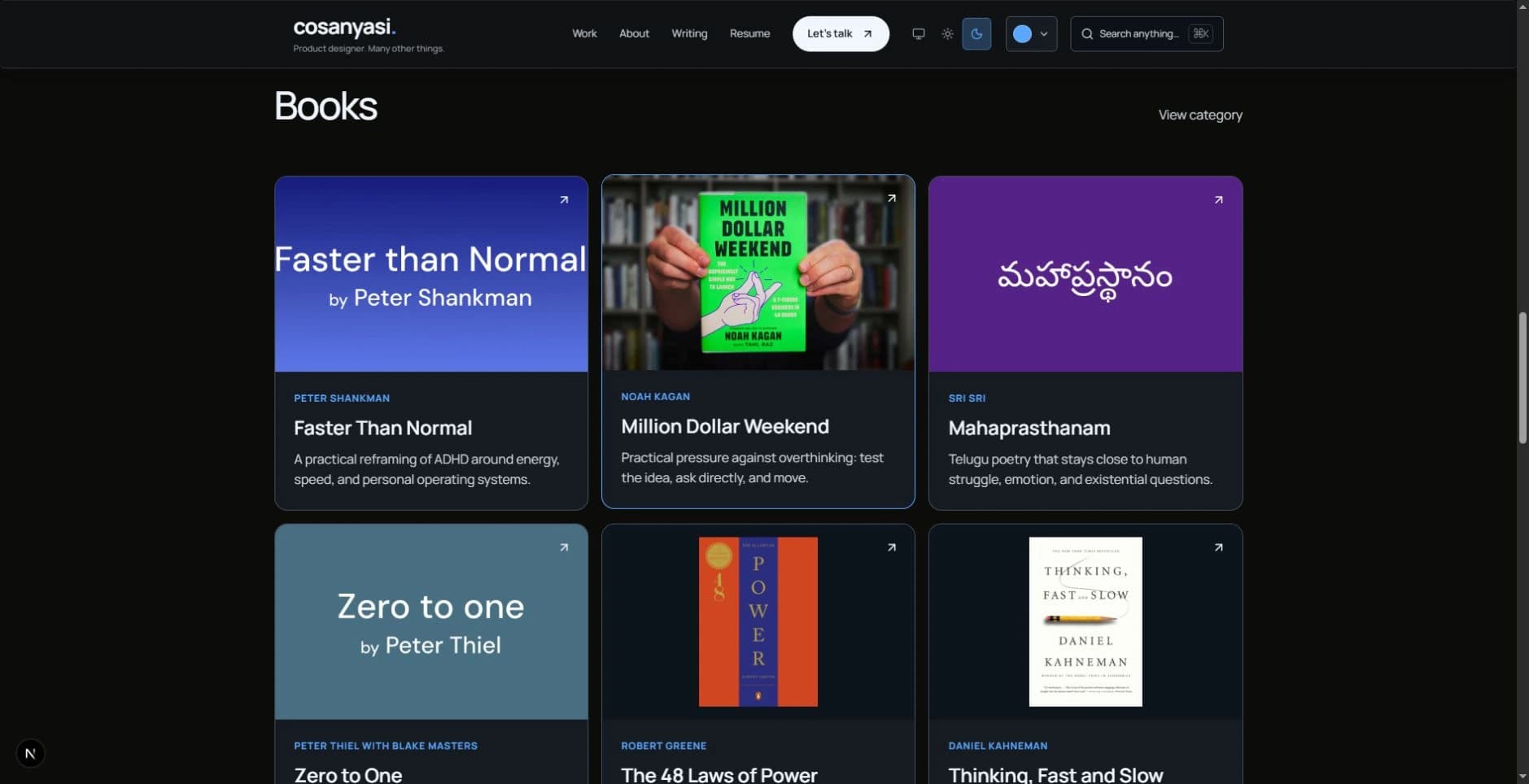
Task: Open arrow icon on 48 Laws of Power card
Action: (892, 548)
